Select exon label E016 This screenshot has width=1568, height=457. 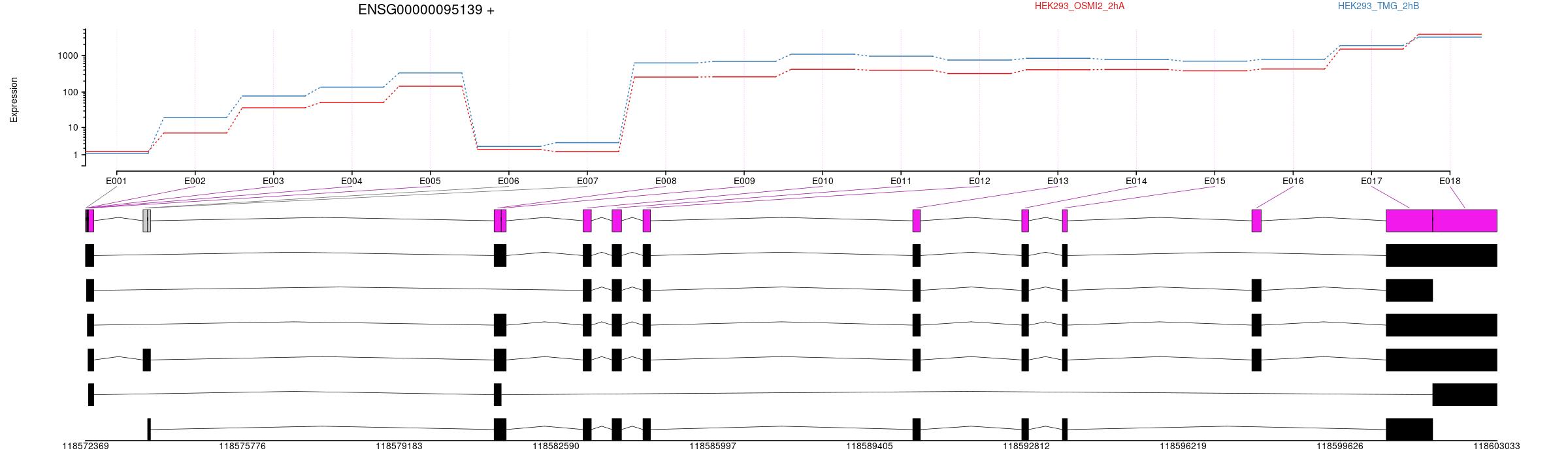pyautogui.click(x=1293, y=181)
